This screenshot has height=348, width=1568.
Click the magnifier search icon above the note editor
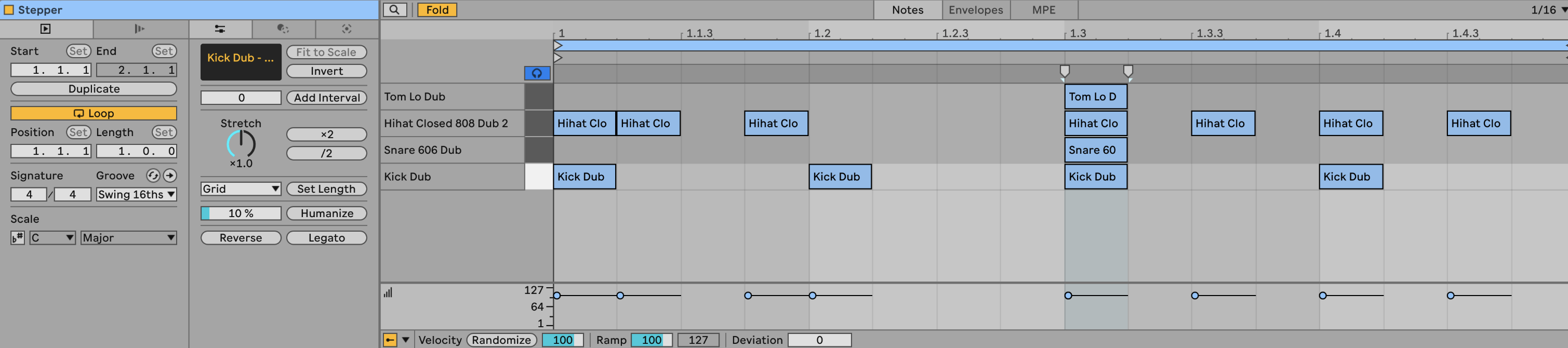[x=394, y=10]
